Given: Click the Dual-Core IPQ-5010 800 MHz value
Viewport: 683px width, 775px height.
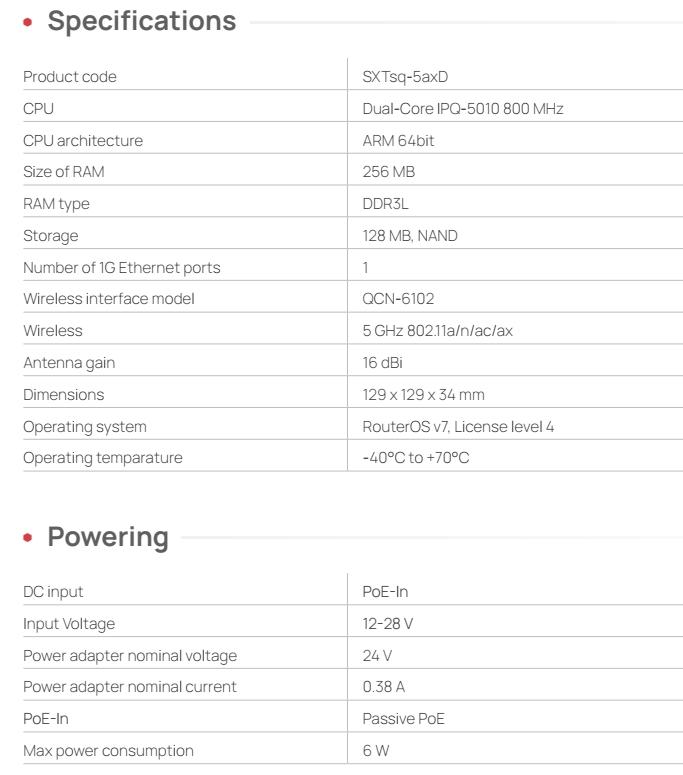Looking at the screenshot, I should click(x=462, y=108).
